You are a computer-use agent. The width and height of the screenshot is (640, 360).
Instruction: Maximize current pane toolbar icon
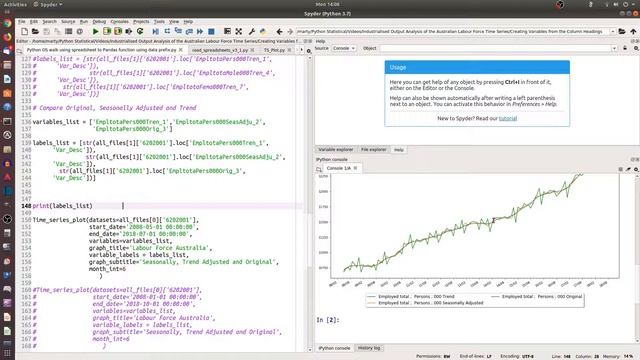pos(227,31)
